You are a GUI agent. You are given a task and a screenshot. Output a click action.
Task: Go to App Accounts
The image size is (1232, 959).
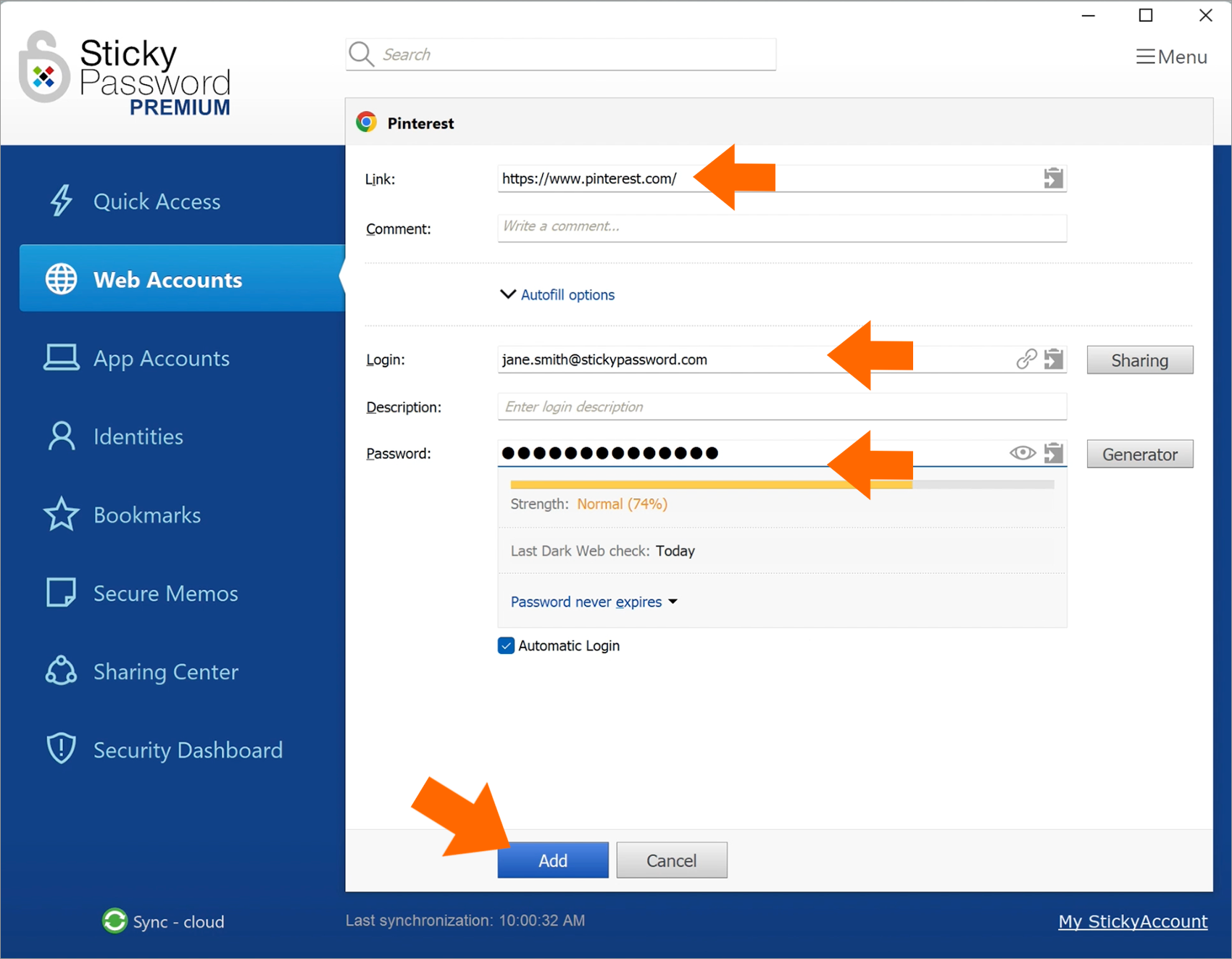tap(161, 358)
